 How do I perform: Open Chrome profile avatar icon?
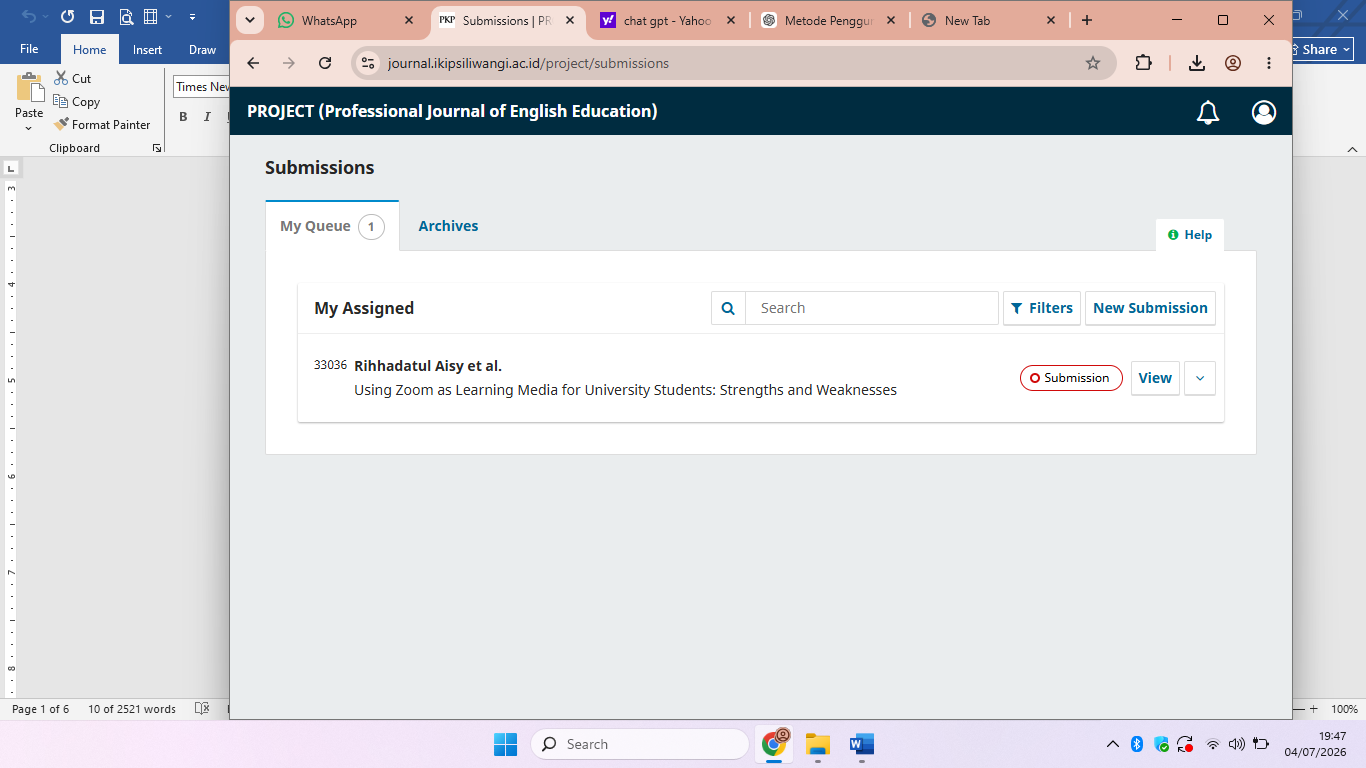tap(1233, 63)
